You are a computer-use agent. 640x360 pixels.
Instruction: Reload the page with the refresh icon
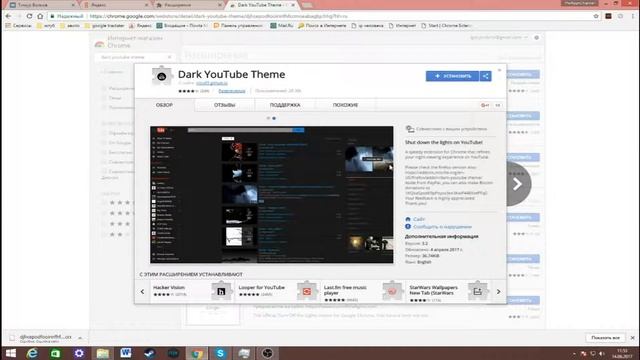(x=29, y=16)
